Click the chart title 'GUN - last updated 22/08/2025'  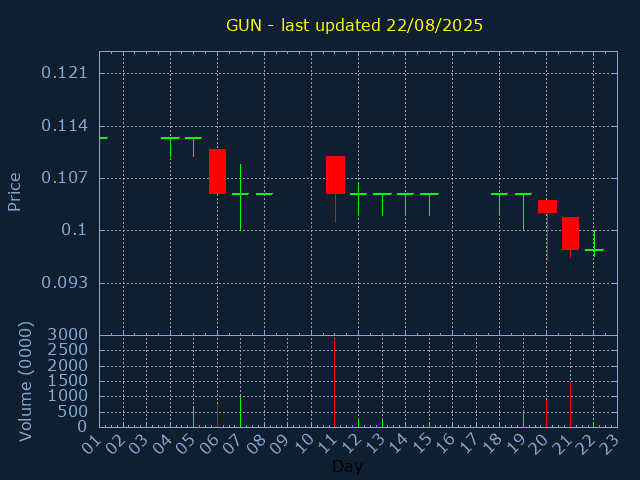pos(354,25)
